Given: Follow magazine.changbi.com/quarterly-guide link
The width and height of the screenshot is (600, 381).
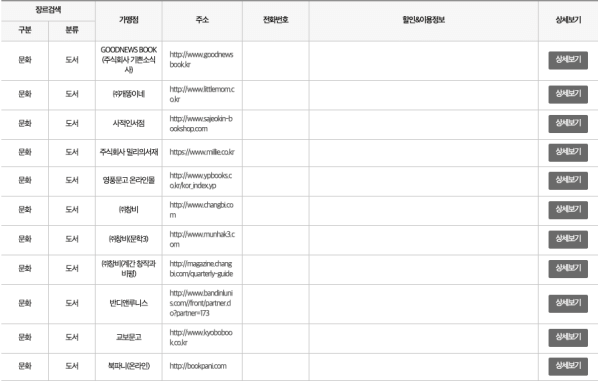Looking at the screenshot, I should [201, 269].
